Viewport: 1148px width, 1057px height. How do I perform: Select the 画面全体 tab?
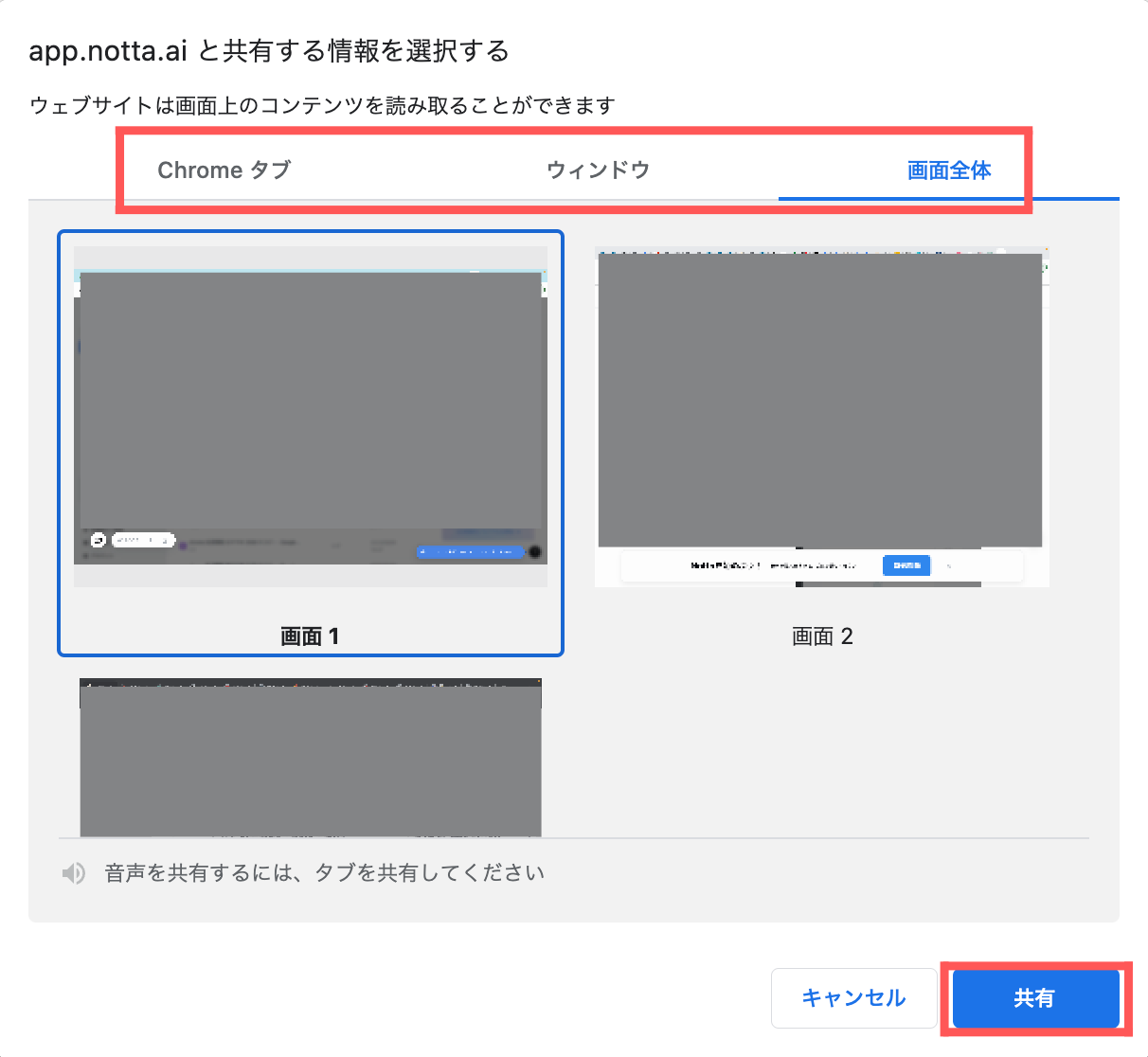949,170
